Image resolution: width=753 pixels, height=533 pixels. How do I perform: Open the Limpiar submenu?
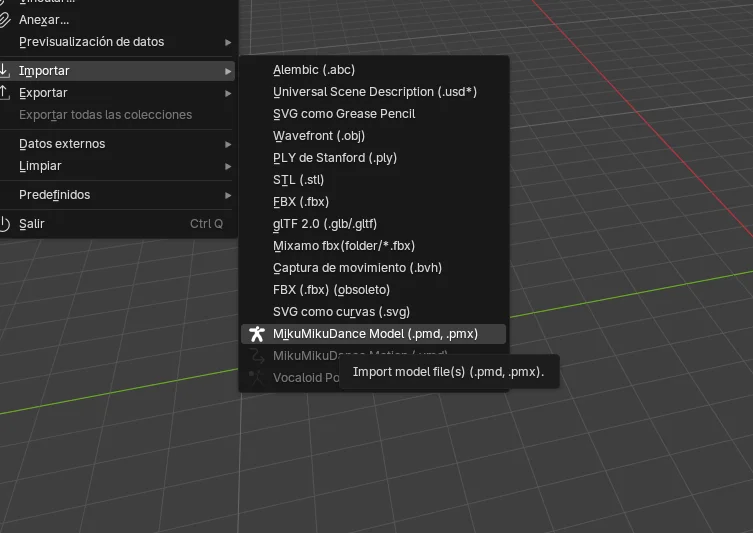point(117,166)
